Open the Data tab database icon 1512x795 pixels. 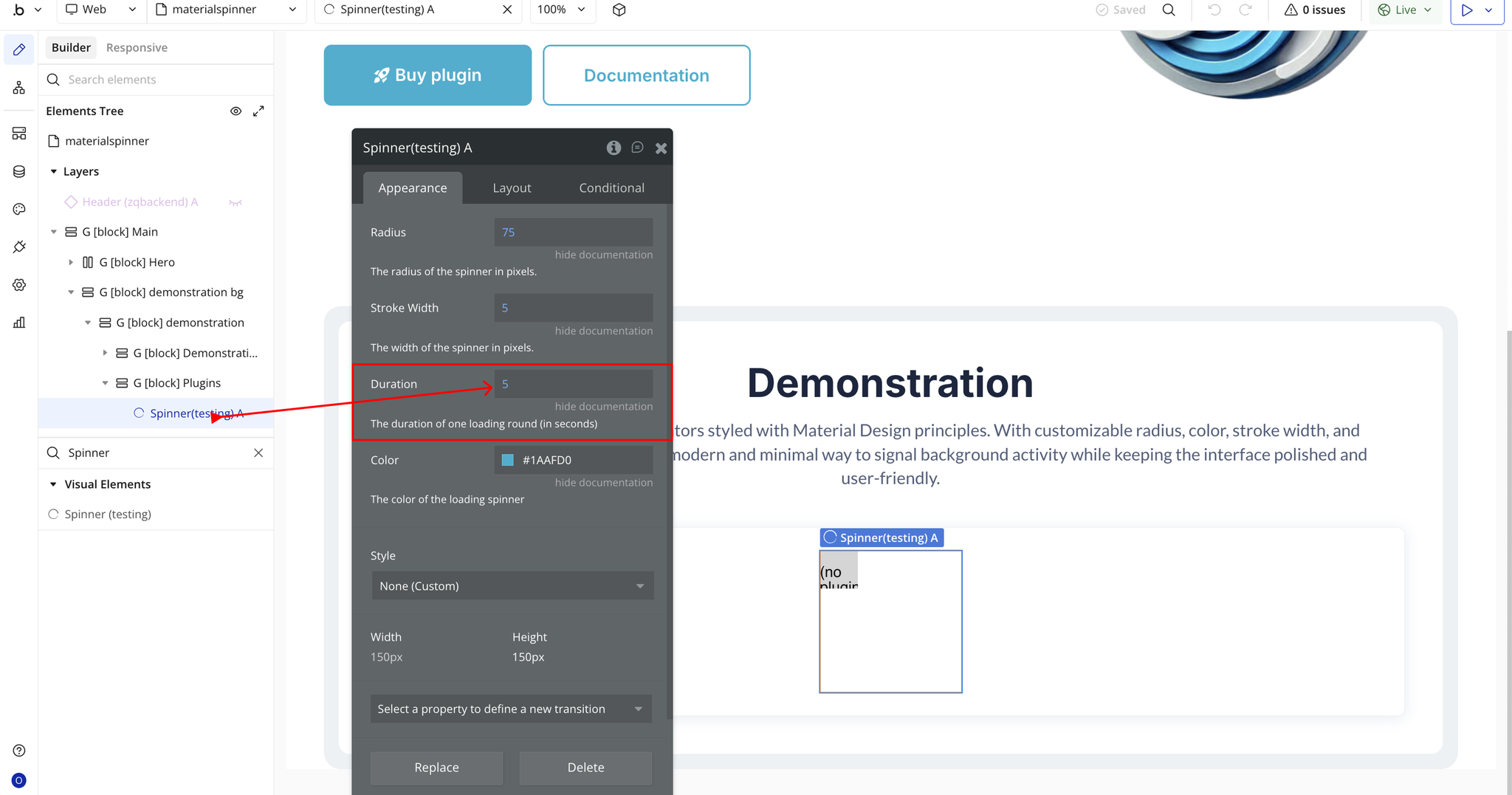click(x=19, y=171)
